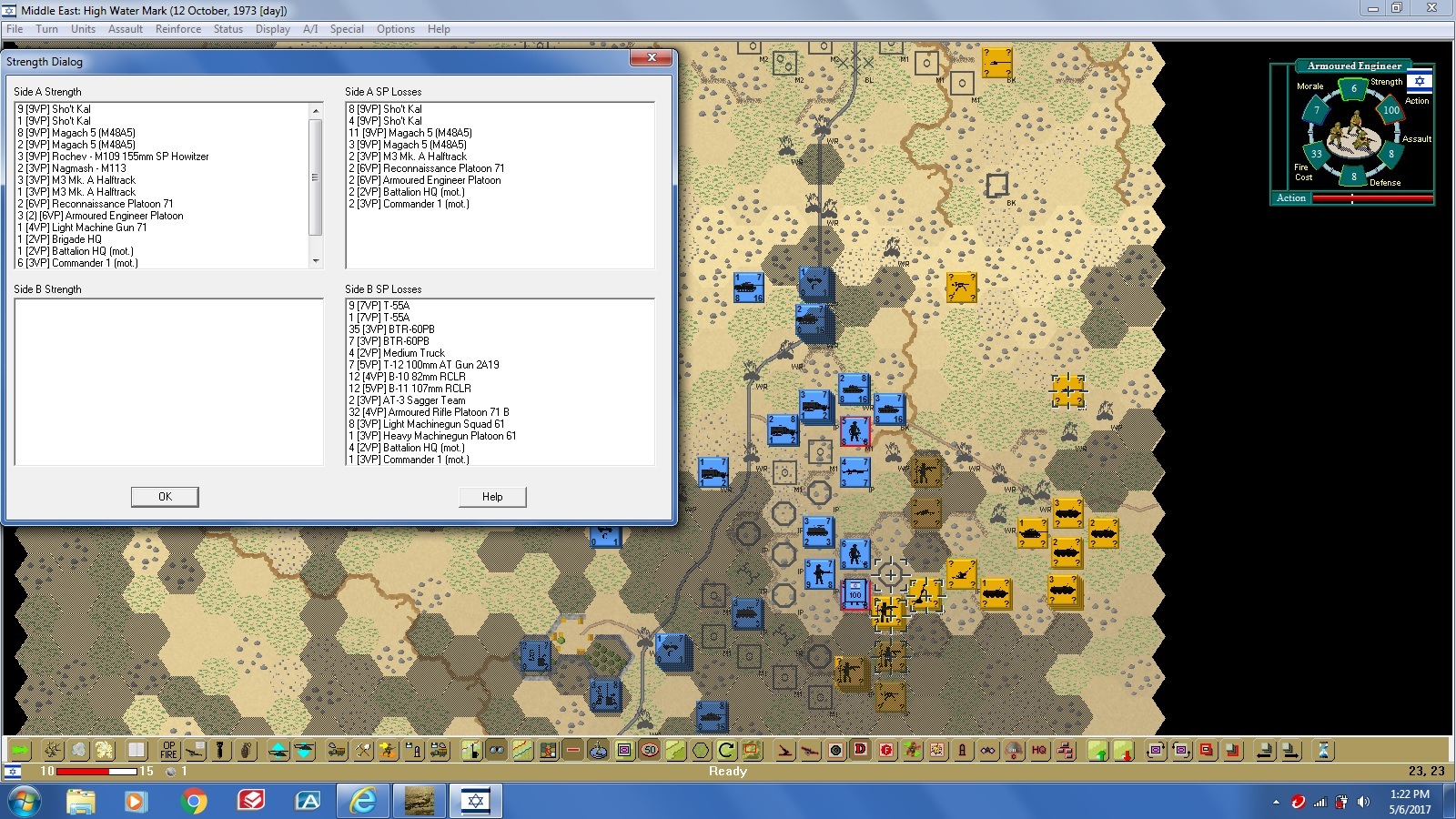Click the HQ locator toolbar icon

tap(1037, 752)
